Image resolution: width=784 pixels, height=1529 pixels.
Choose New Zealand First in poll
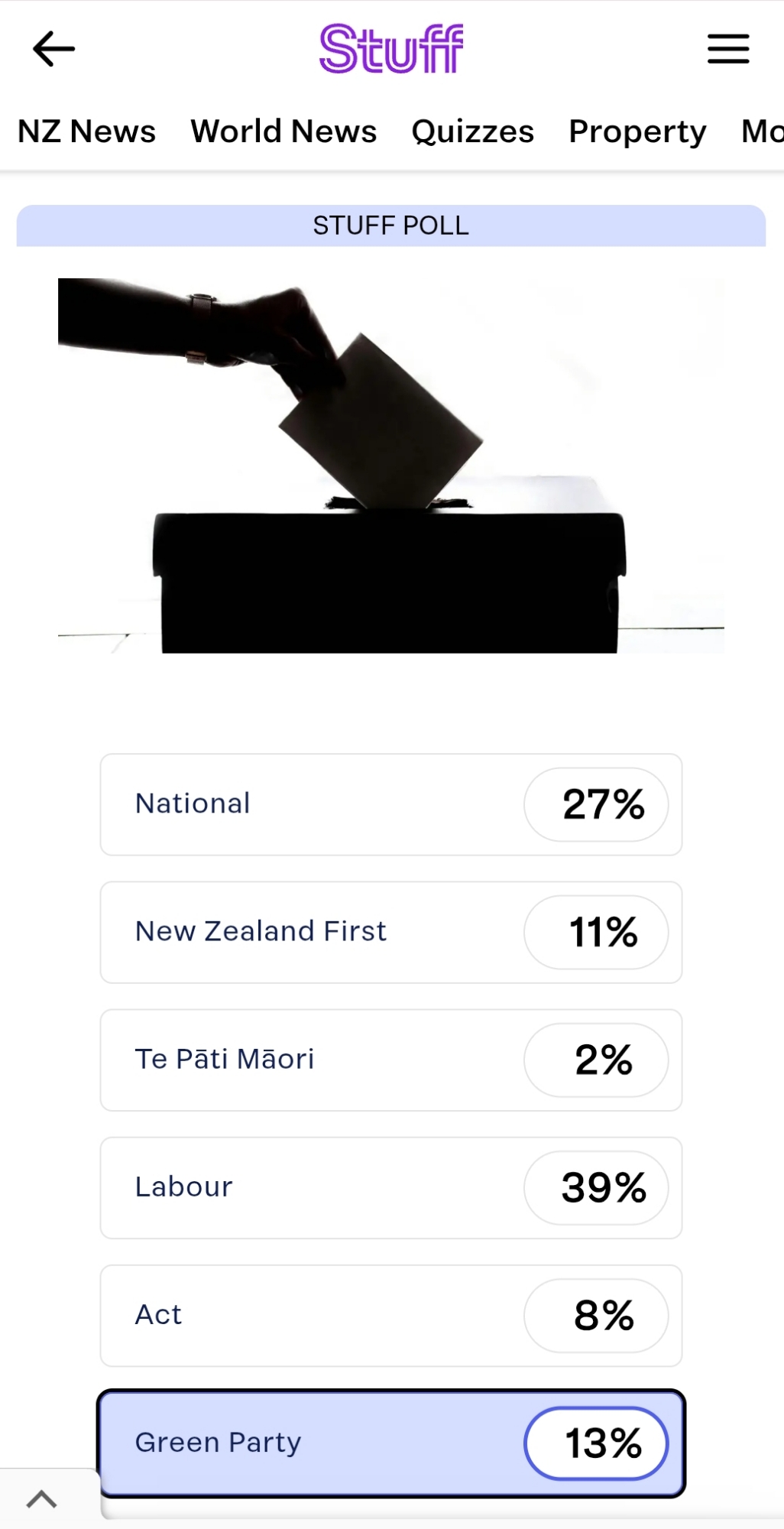pos(306,932)
